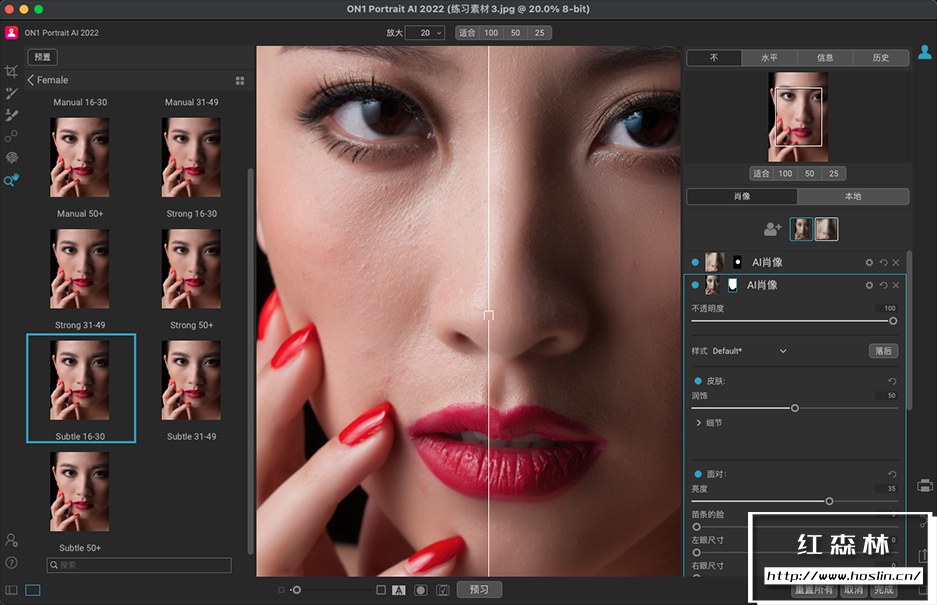The width and height of the screenshot is (937, 605).
Task: Toggle the 面对 face section dot
Action: point(698,473)
